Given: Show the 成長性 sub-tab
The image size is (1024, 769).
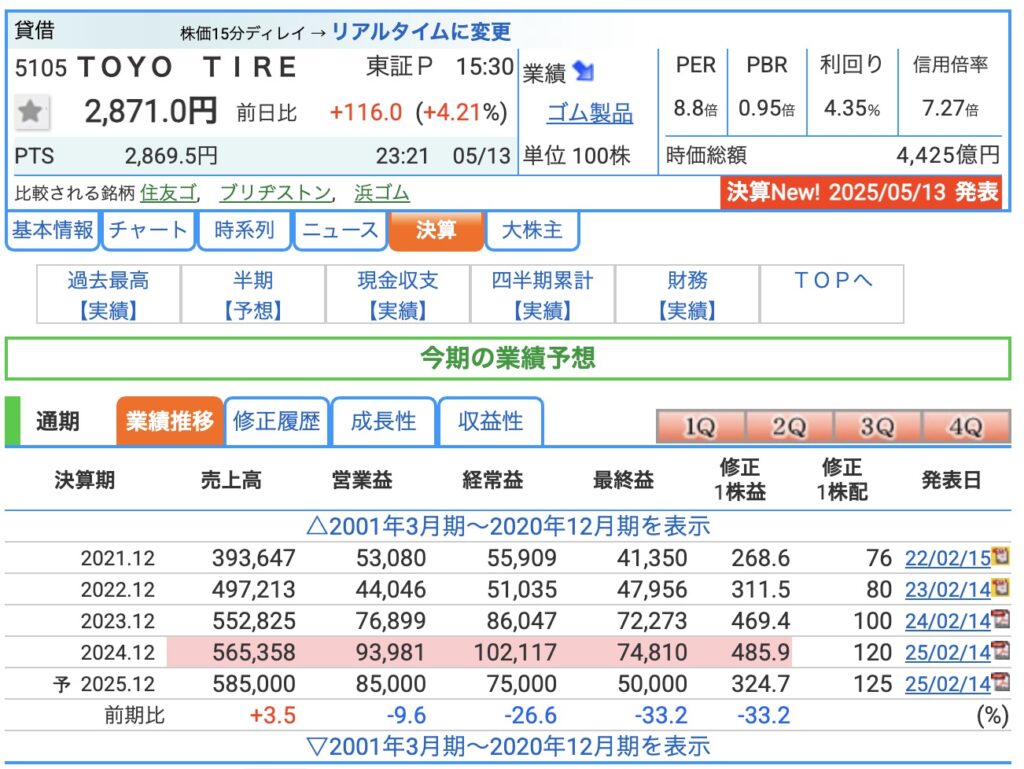Looking at the screenshot, I should pyautogui.click(x=383, y=421).
